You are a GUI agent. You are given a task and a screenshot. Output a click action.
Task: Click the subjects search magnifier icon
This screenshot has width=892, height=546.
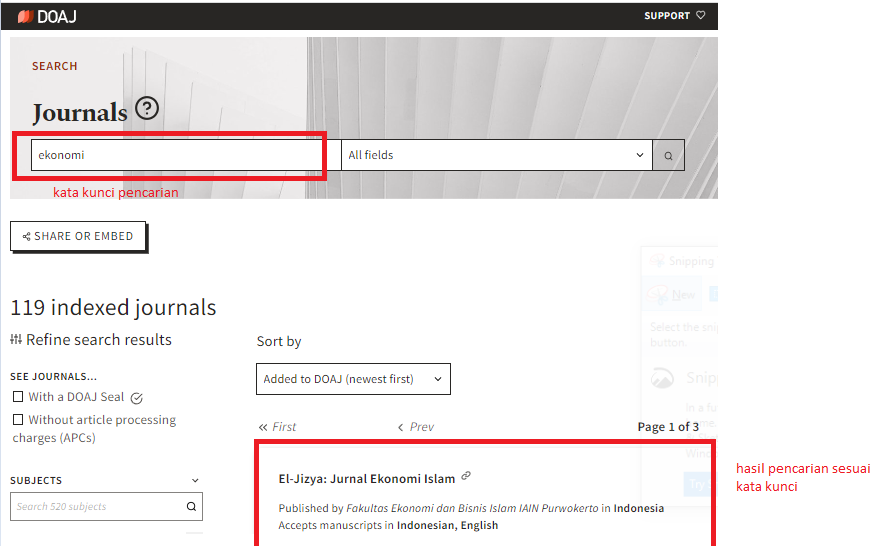[x=192, y=506]
